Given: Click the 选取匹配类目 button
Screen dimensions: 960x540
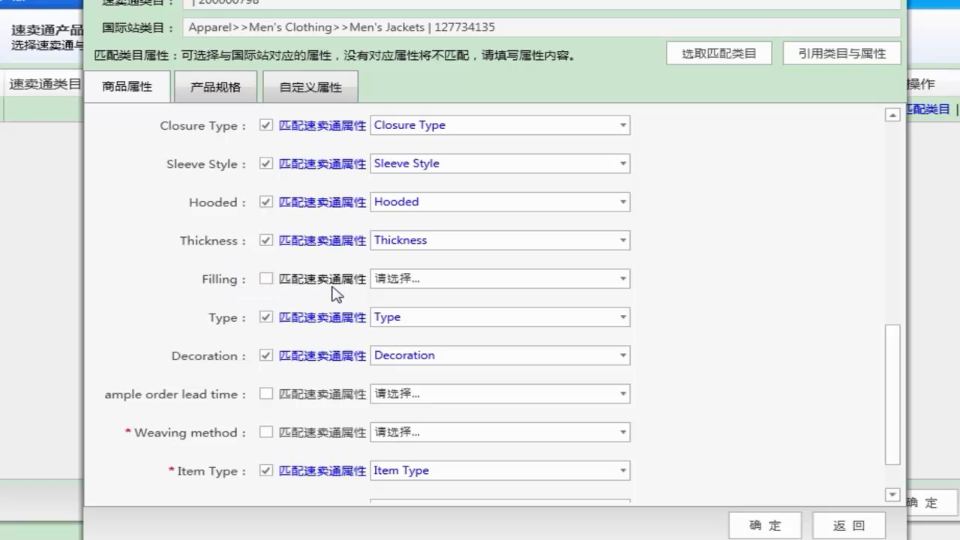Looking at the screenshot, I should click(719, 53).
